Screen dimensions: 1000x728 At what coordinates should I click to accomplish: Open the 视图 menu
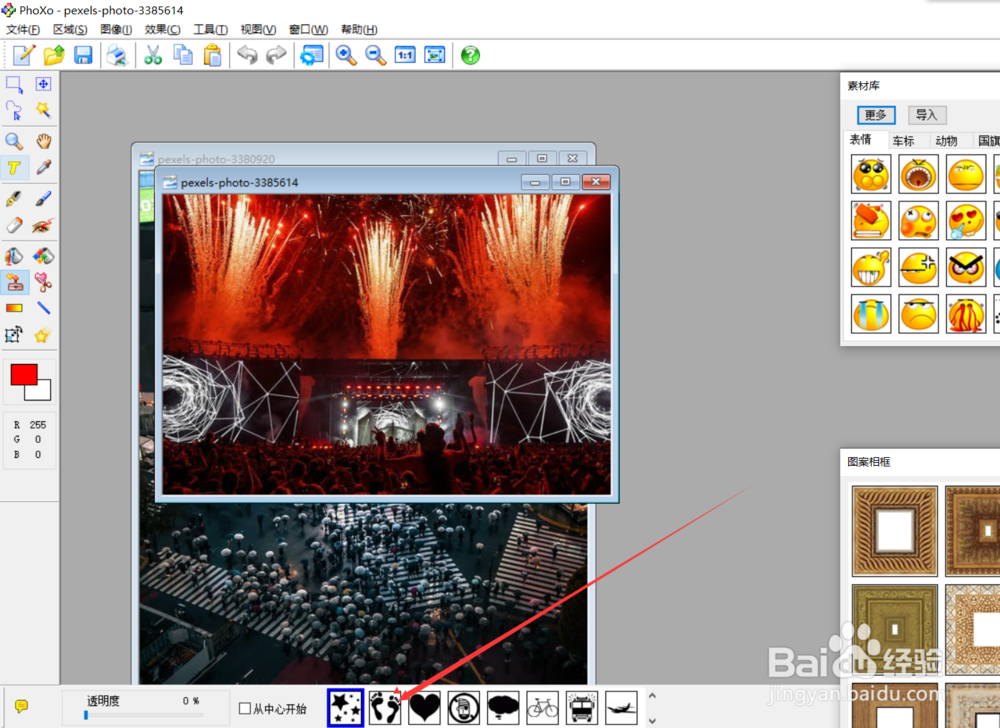[258, 29]
